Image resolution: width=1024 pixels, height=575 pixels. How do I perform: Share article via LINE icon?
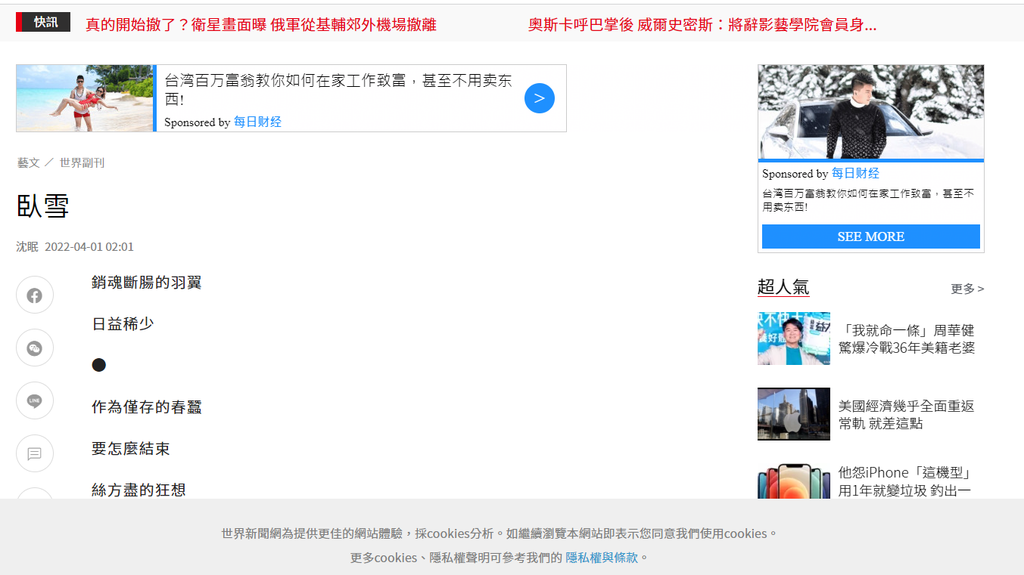(x=34, y=401)
